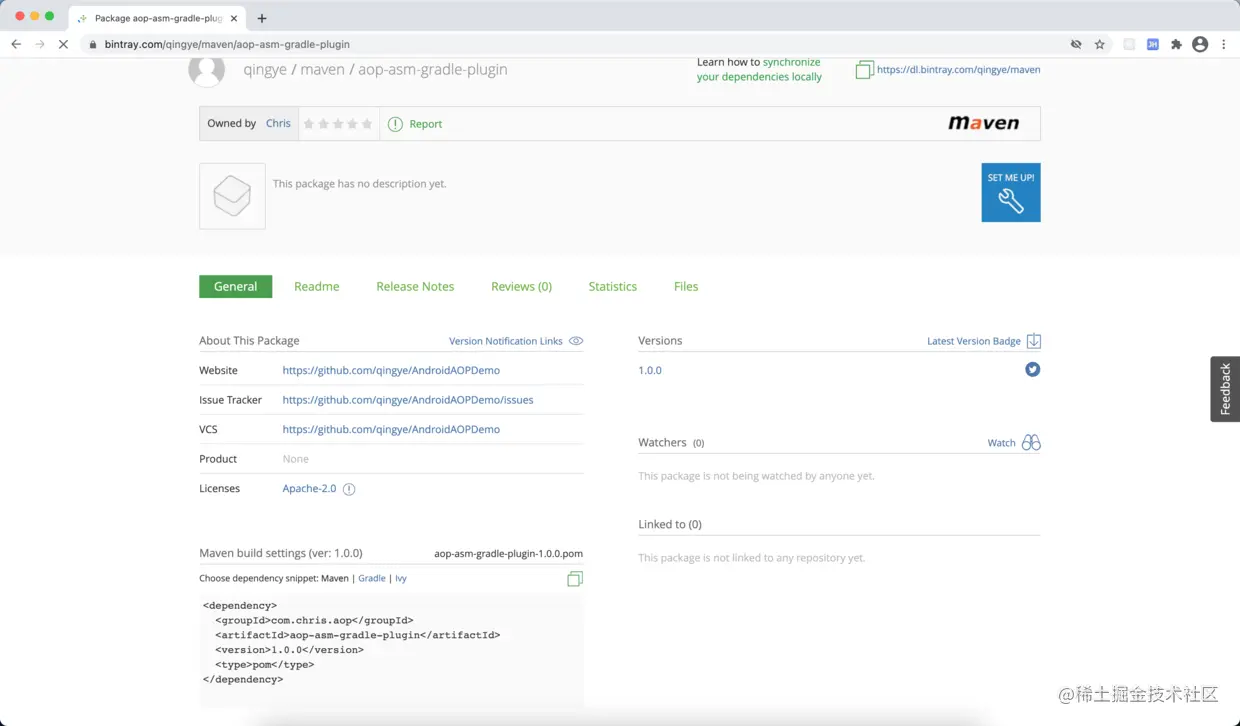Click the browser address bar URL

[x=227, y=44]
